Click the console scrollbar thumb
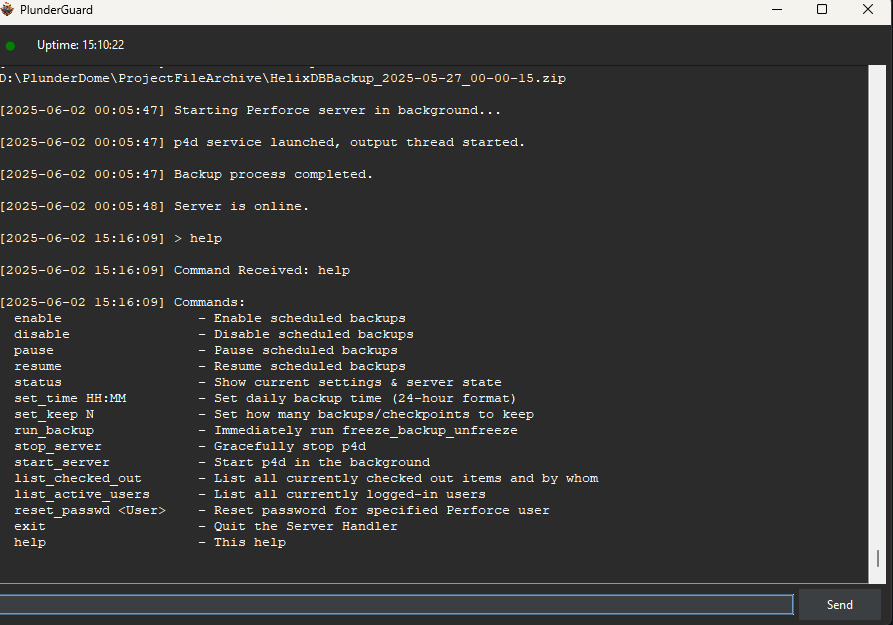893x625 pixels. 879,558
